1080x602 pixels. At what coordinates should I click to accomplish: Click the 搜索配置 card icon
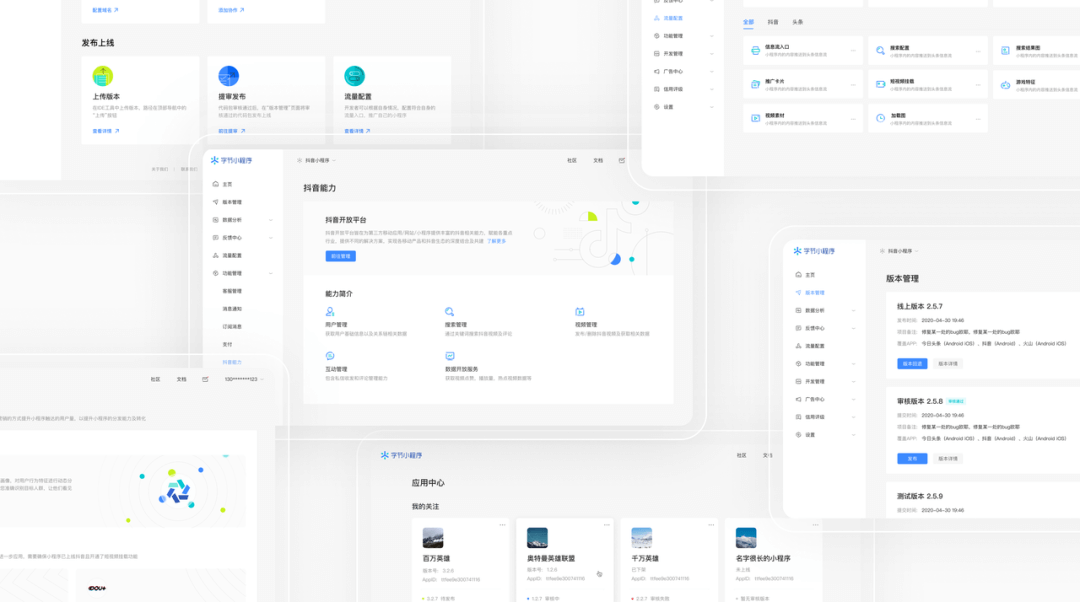(880, 50)
